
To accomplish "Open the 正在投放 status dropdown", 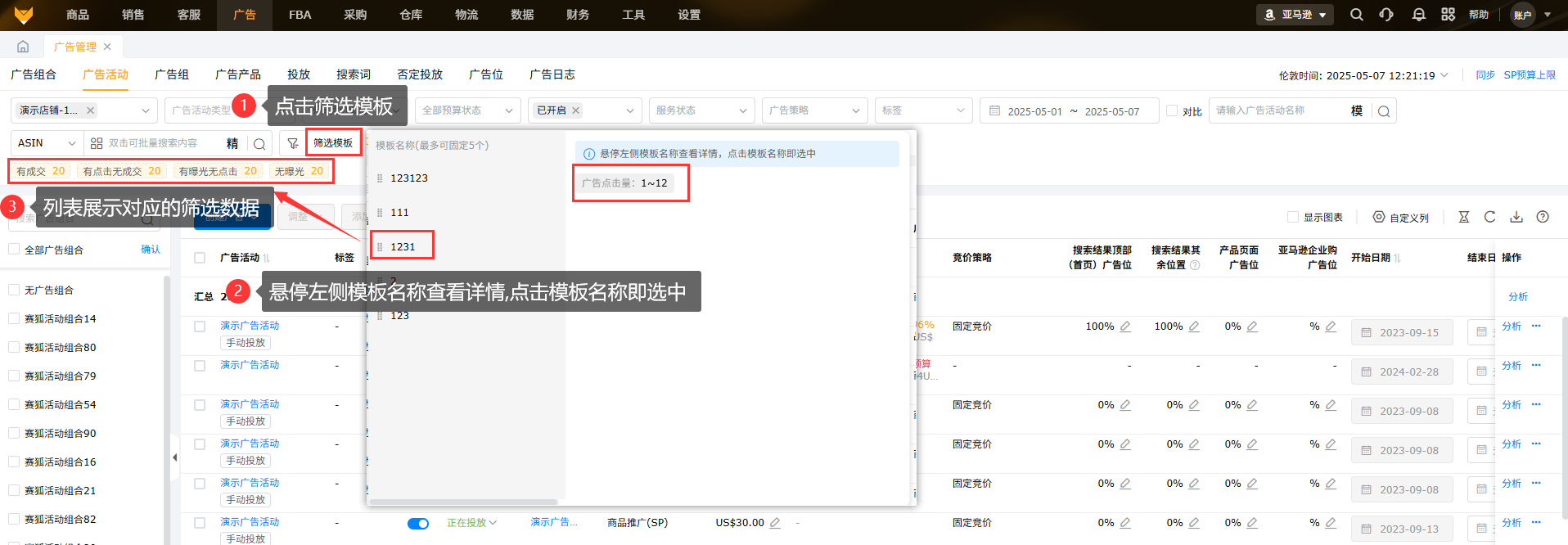I will click(x=472, y=523).
